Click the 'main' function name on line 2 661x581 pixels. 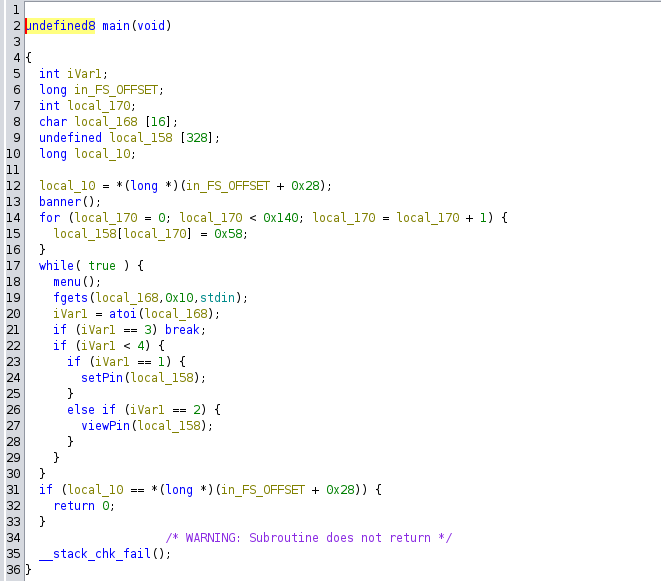(116, 26)
